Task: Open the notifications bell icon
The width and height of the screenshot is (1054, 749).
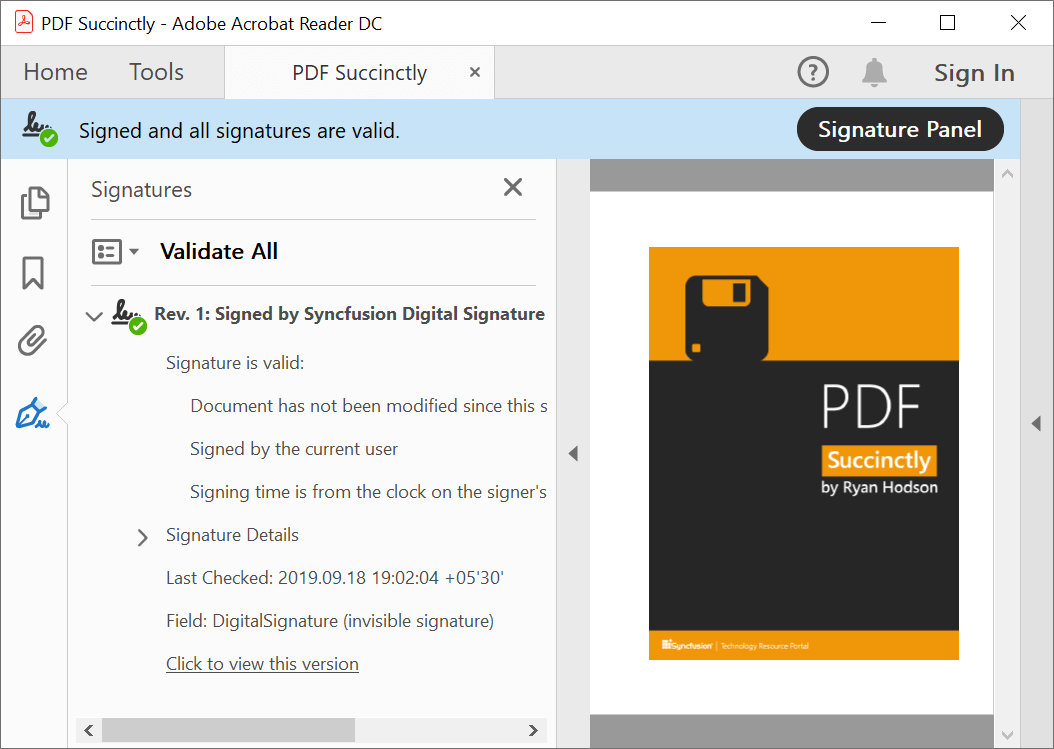Action: click(874, 72)
